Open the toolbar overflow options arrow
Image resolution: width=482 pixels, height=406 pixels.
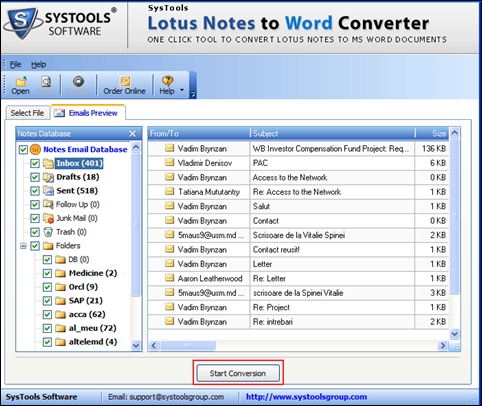click(x=193, y=95)
